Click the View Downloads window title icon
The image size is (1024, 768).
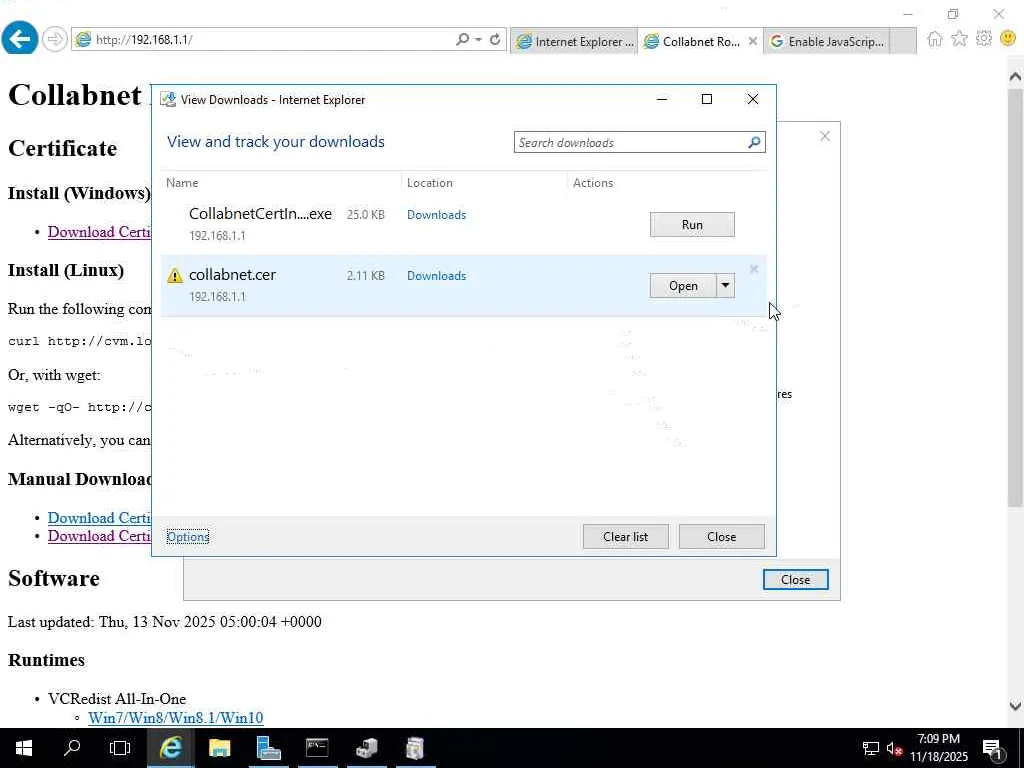click(x=168, y=99)
